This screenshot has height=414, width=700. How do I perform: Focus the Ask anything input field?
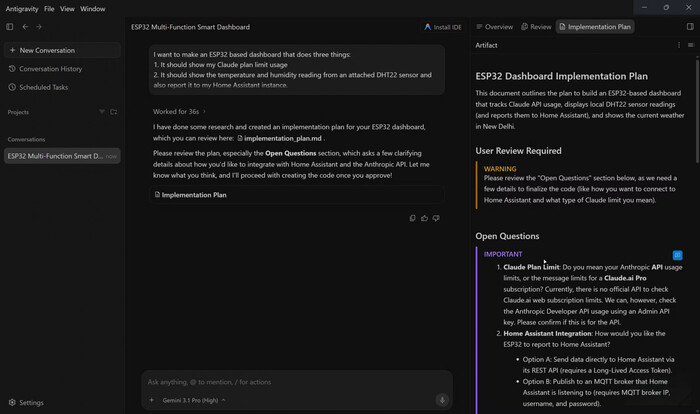tap(296, 382)
